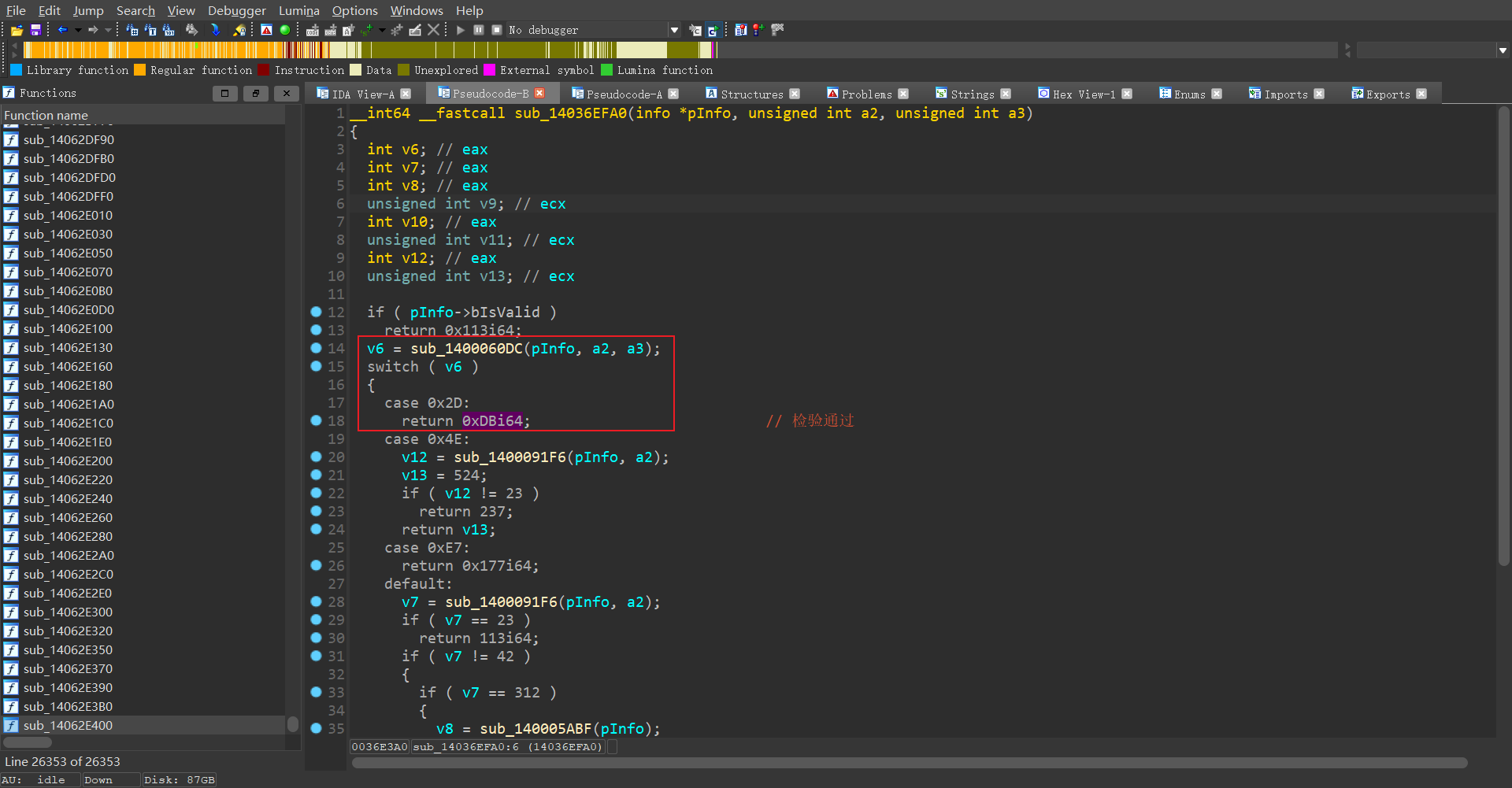Expand the back navigation history dropdown
The width and height of the screenshot is (1512, 788).
(78, 30)
